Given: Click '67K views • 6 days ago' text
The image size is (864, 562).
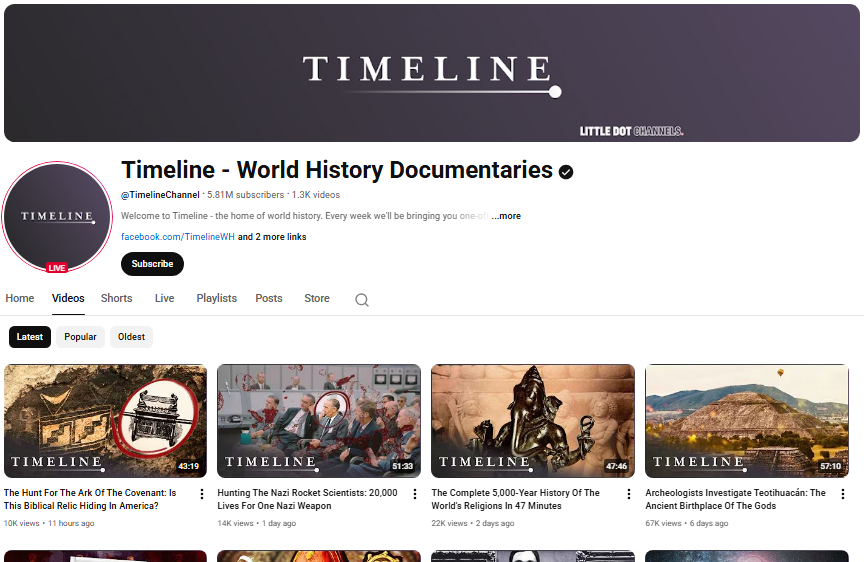Looking at the screenshot, I should [687, 523].
